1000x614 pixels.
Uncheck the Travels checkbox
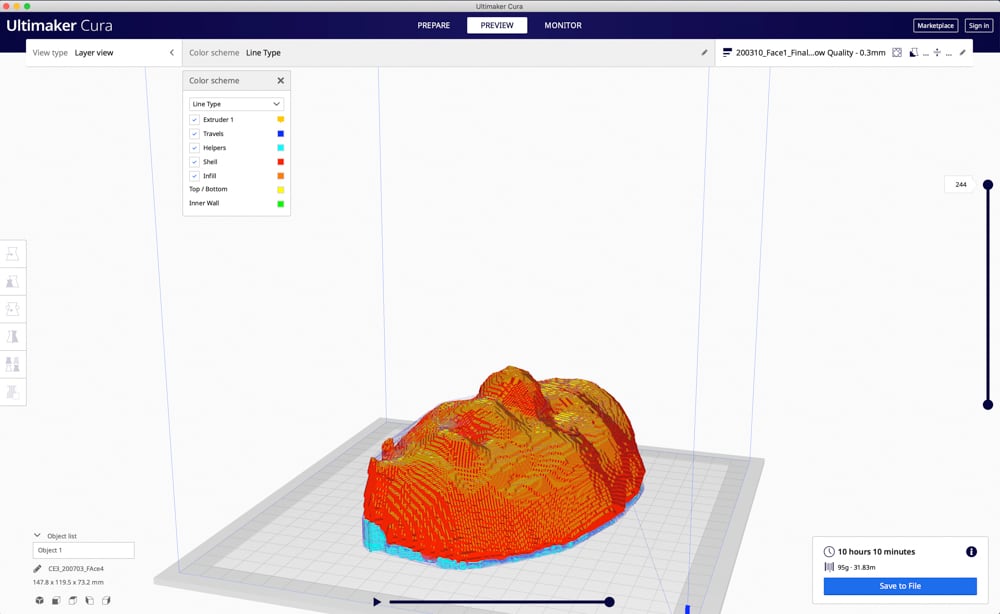click(x=194, y=134)
